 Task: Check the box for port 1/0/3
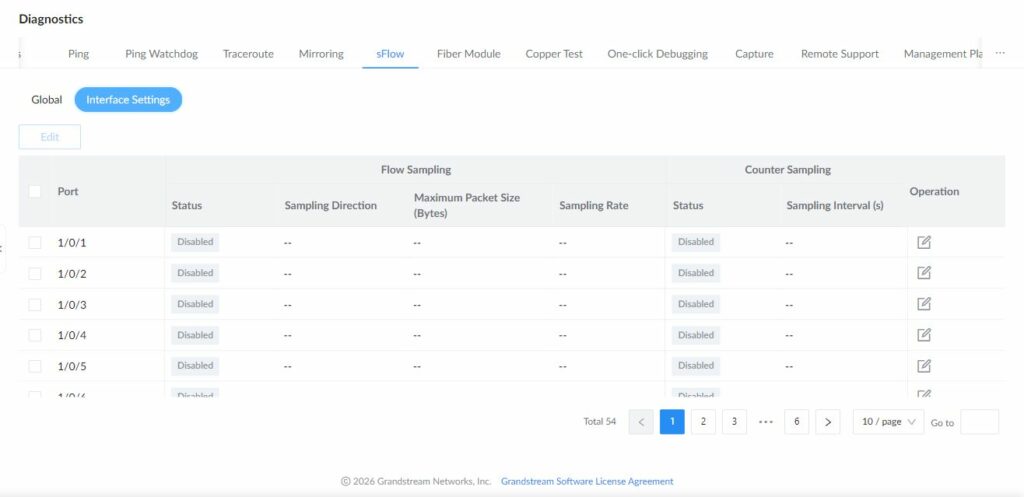click(x=35, y=304)
